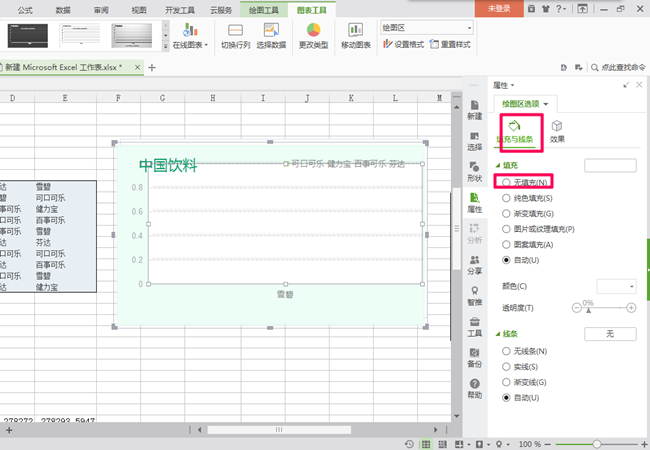Image resolution: width=650 pixels, height=450 pixels.
Task: Click the skin (shirt) icon in title bar
Action: 546,9
